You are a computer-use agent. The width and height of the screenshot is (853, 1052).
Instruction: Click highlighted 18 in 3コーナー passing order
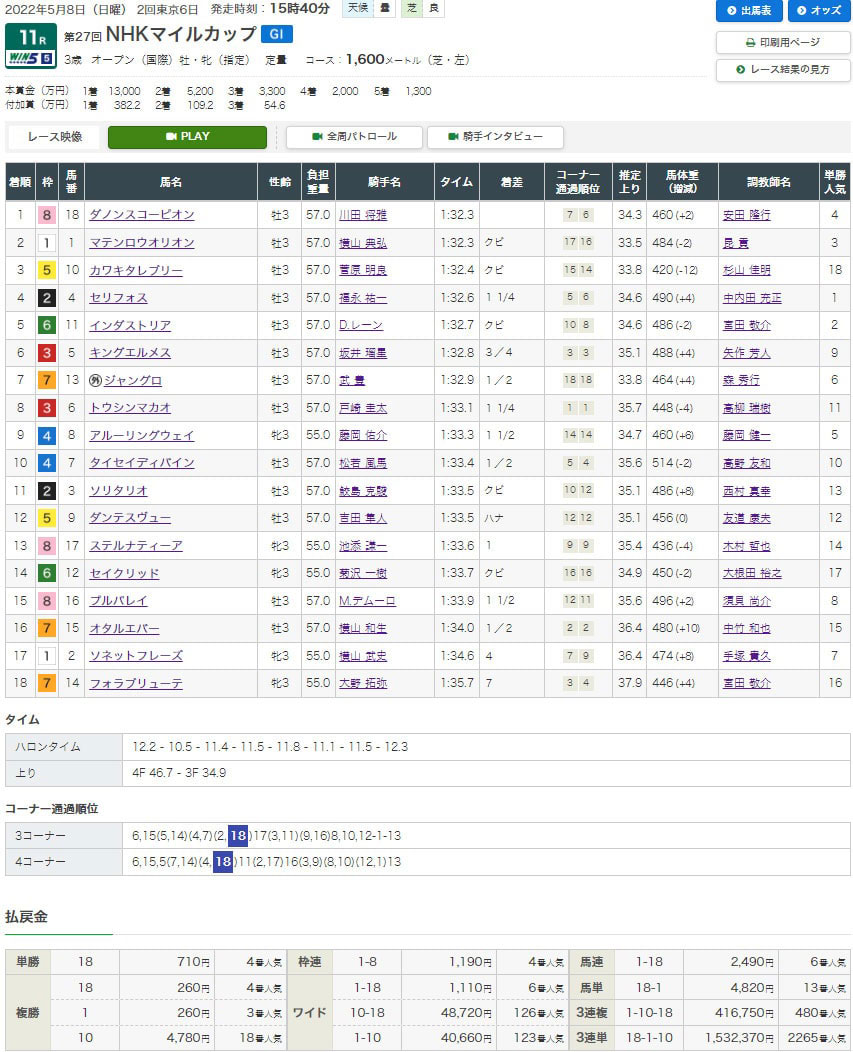237,836
